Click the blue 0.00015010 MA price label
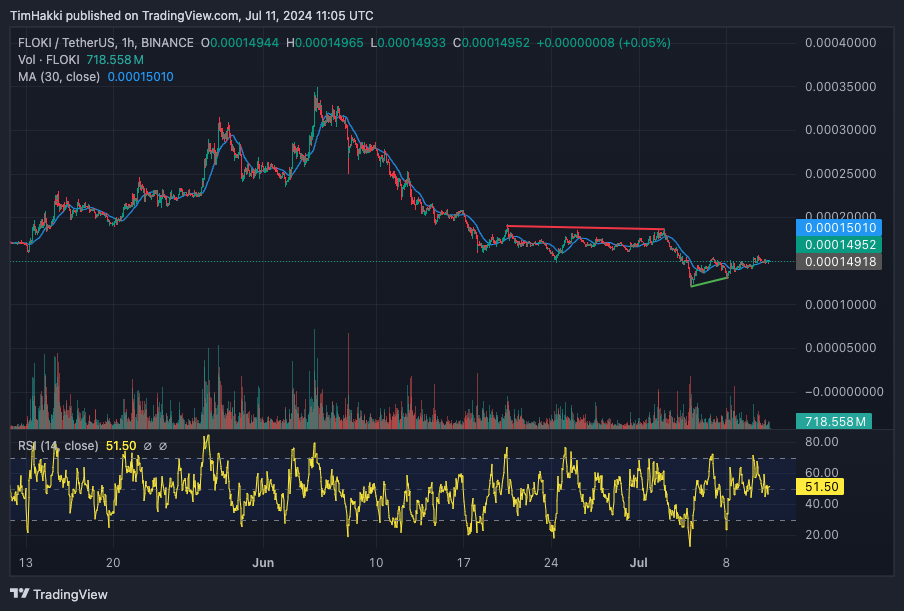Image resolution: width=904 pixels, height=611 pixels. [x=840, y=228]
